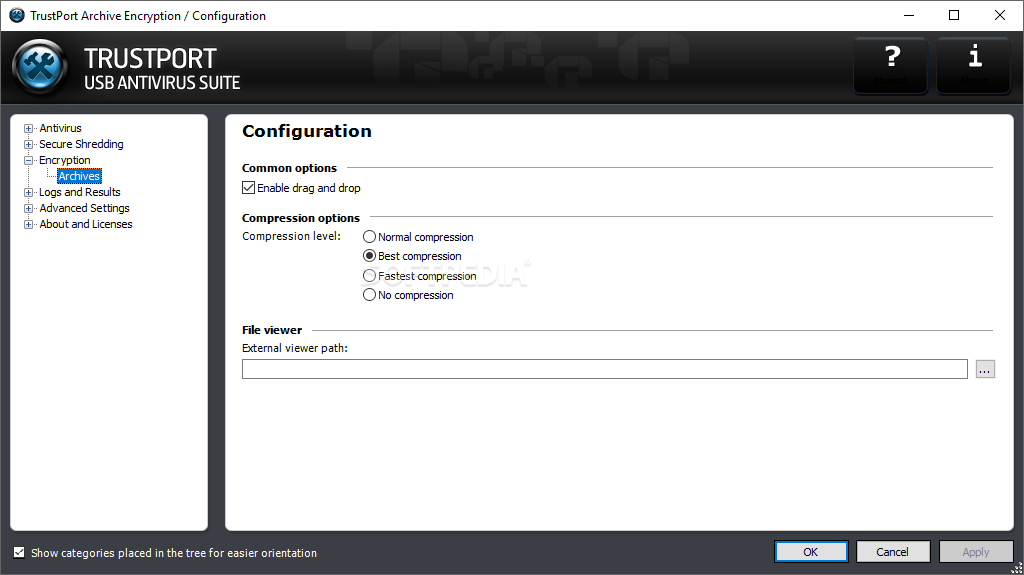Collapse the Encryption tree node

(x=28, y=160)
